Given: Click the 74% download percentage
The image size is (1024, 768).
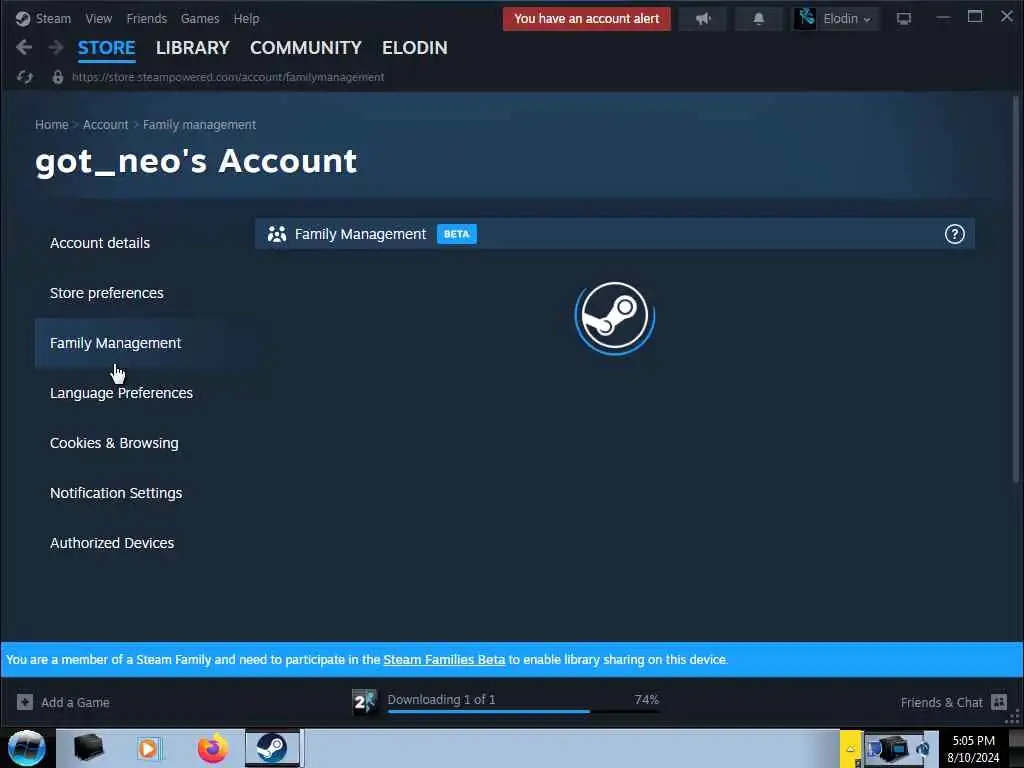Looking at the screenshot, I should (x=647, y=699).
